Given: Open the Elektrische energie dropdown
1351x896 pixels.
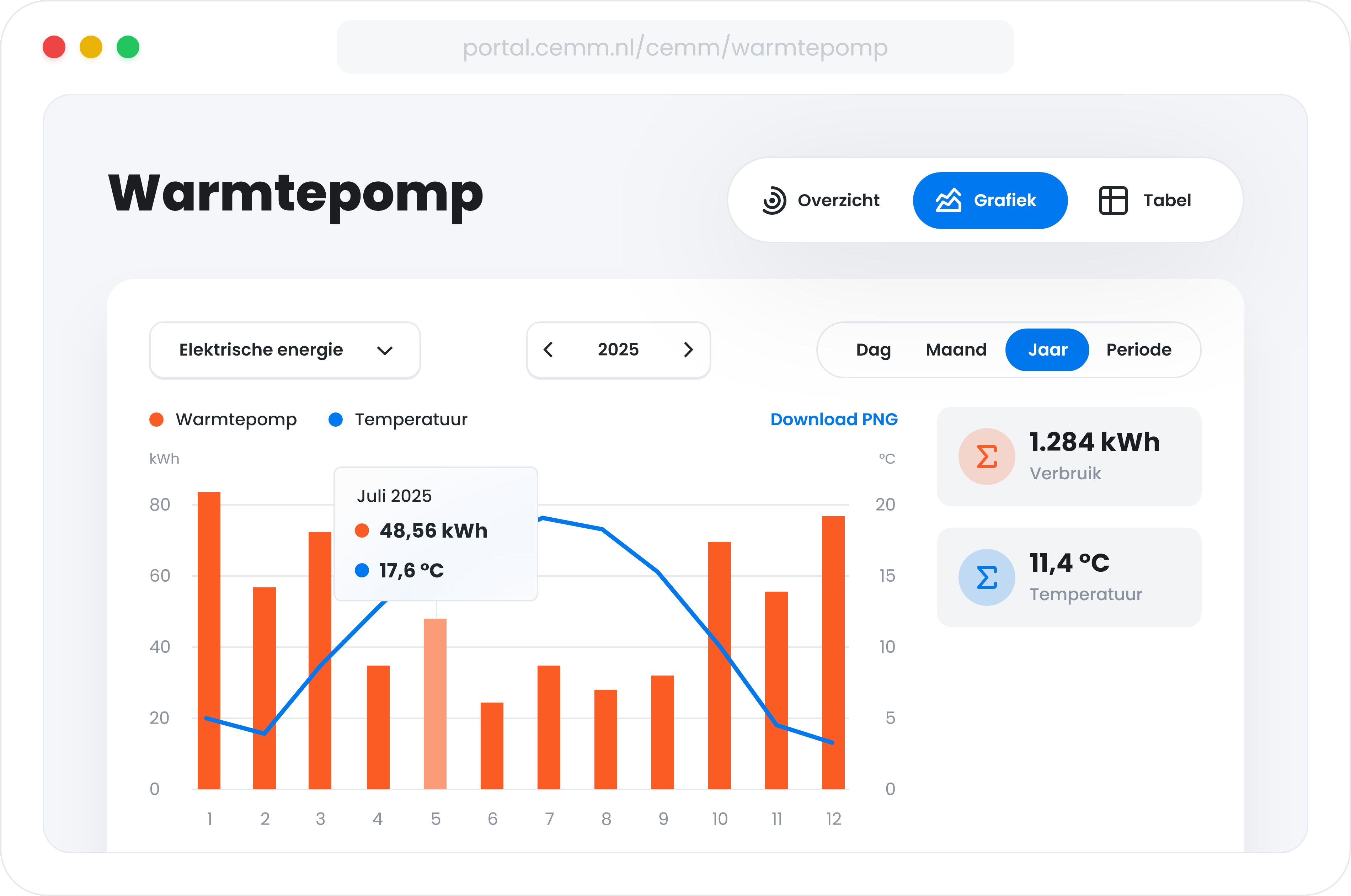Looking at the screenshot, I should (x=261, y=350).
